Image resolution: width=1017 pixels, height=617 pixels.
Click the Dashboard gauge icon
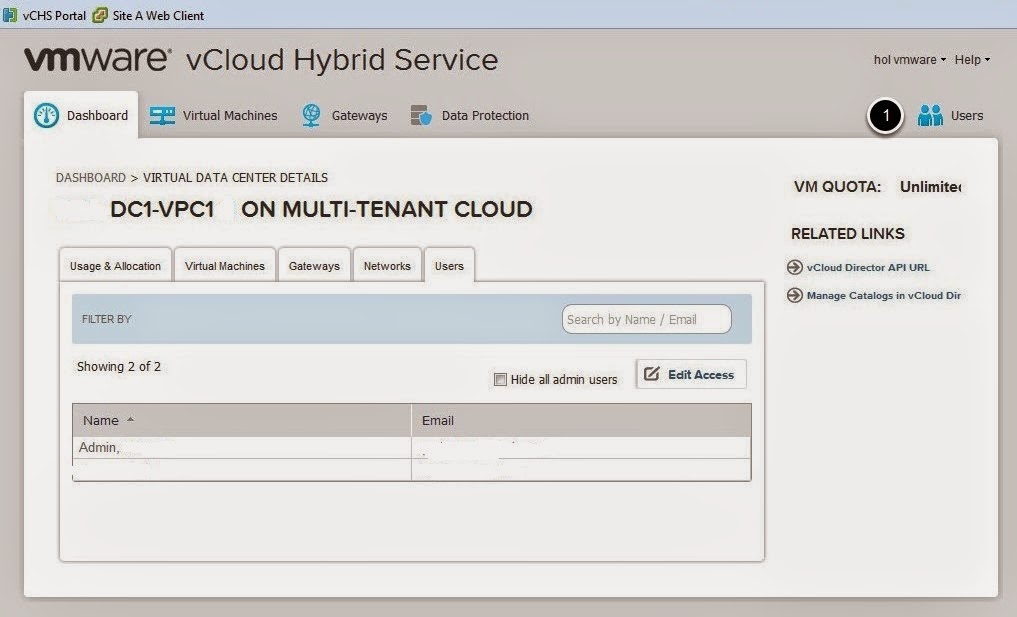46,115
